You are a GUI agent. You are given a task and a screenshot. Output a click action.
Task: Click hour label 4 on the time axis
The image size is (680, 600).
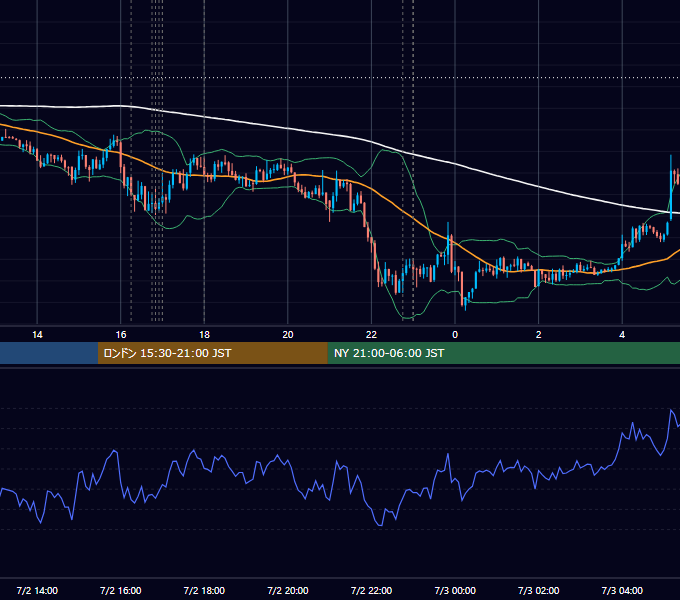point(622,335)
